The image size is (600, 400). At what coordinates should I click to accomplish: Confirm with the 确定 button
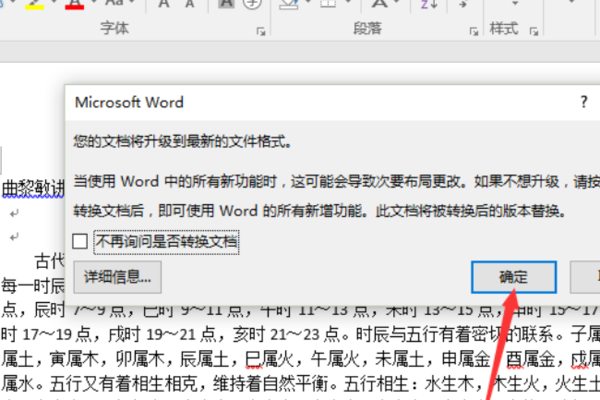pos(514,277)
